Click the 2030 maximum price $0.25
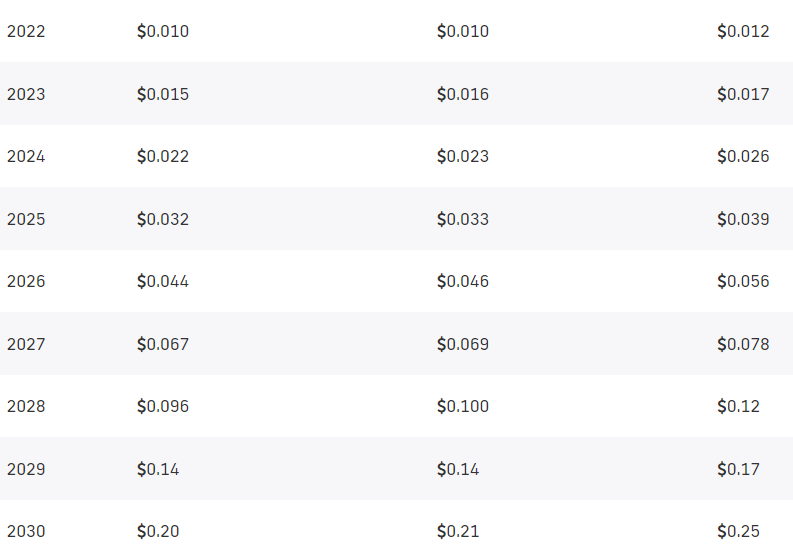793x560 pixels. pyautogui.click(x=738, y=531)
